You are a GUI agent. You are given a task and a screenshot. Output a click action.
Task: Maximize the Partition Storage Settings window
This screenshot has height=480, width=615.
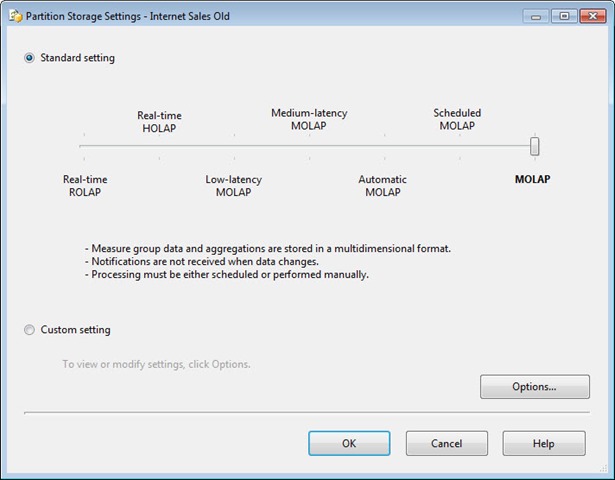pos(564,16)
